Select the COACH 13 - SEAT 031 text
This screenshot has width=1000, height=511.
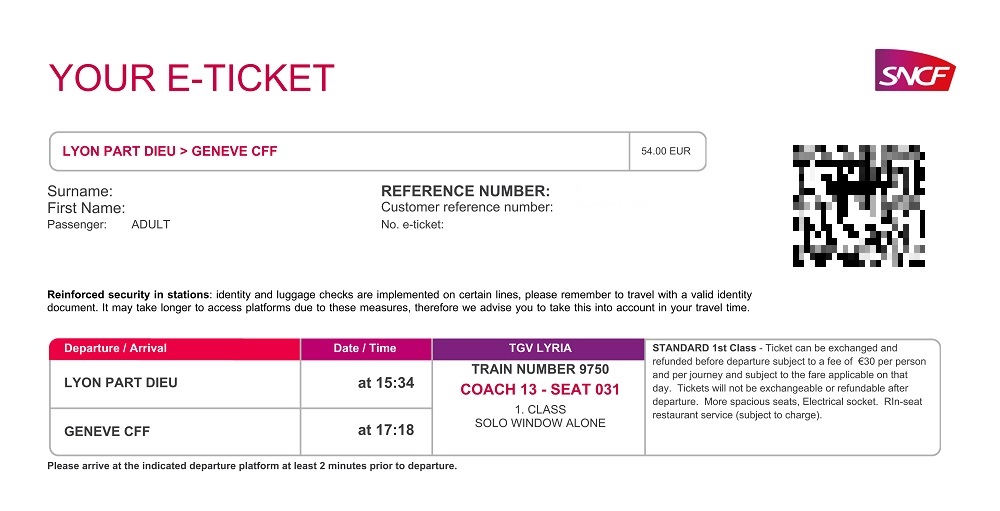540,390
